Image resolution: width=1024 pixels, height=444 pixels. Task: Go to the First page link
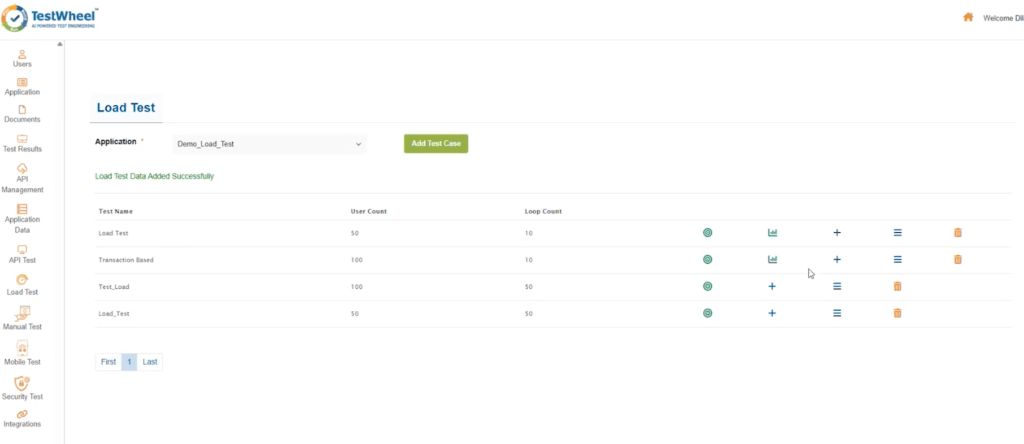tap(108, 362)
